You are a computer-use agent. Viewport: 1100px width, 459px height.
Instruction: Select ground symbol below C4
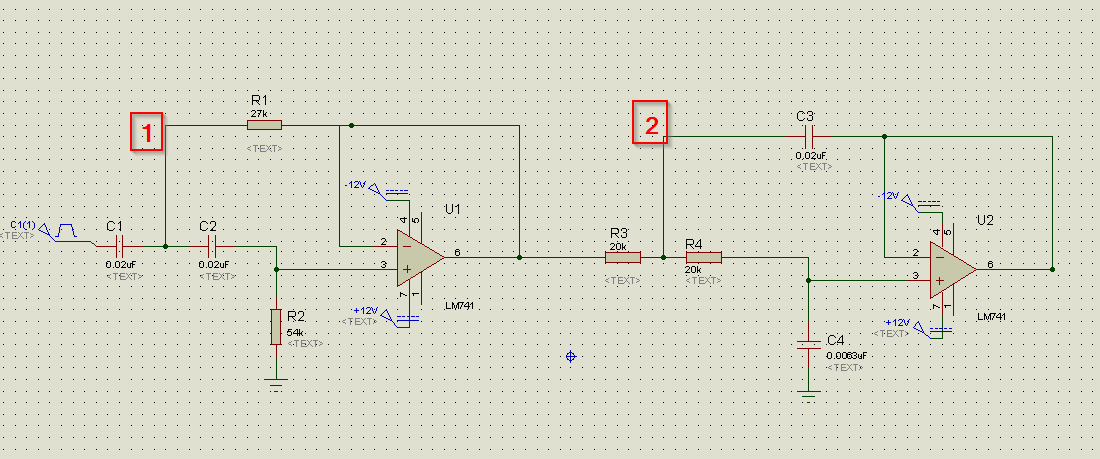808,392
